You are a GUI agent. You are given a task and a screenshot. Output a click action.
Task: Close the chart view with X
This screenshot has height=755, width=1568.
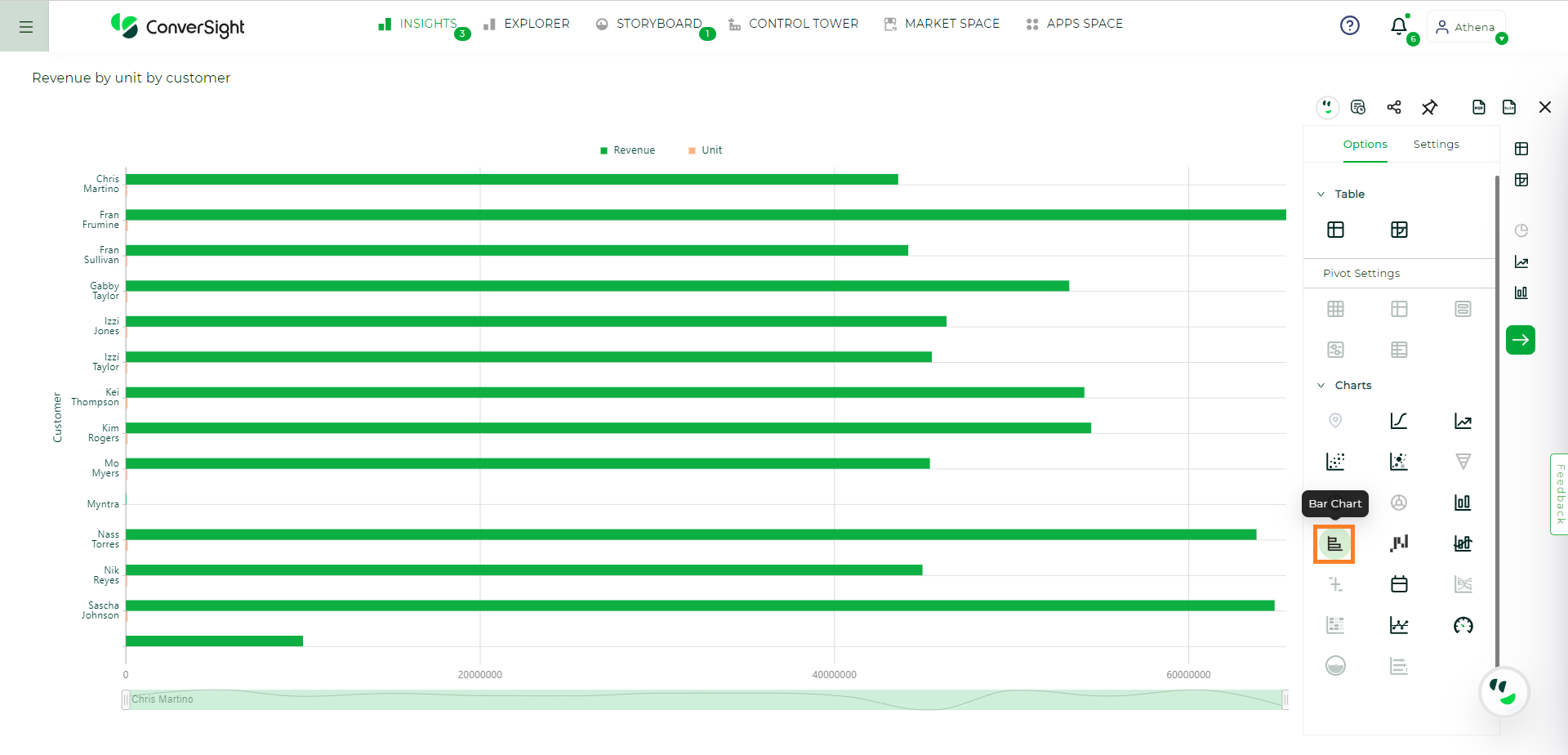(1545, 107)
